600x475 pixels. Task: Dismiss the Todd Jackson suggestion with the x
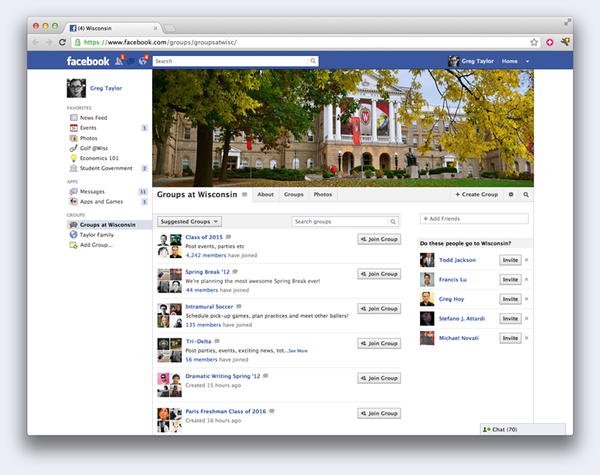click(x=527, y=260)
